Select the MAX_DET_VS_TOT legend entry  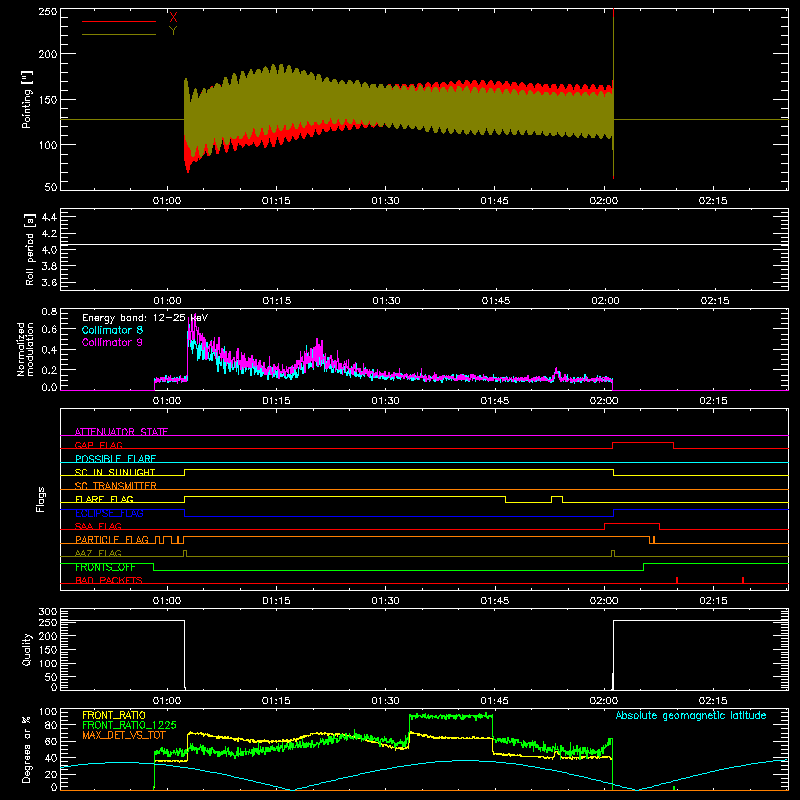124,735
